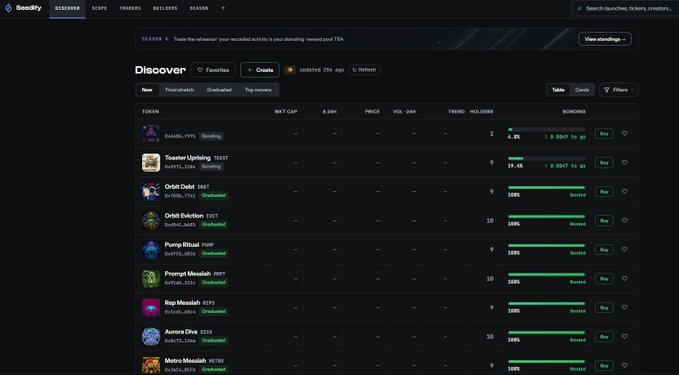Focus the search launches input field

tap(626, 8)
